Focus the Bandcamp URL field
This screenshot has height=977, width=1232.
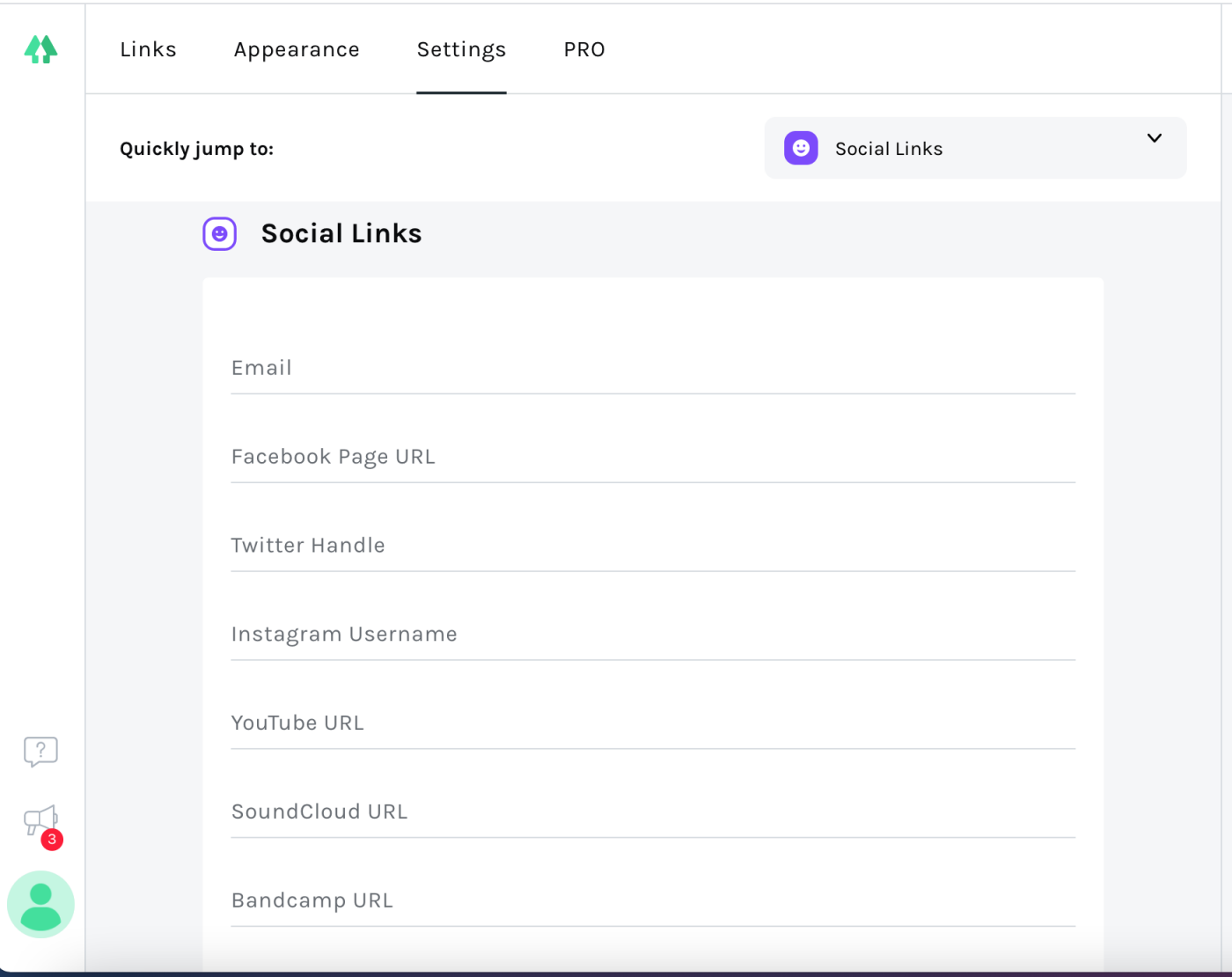[653, 901]
